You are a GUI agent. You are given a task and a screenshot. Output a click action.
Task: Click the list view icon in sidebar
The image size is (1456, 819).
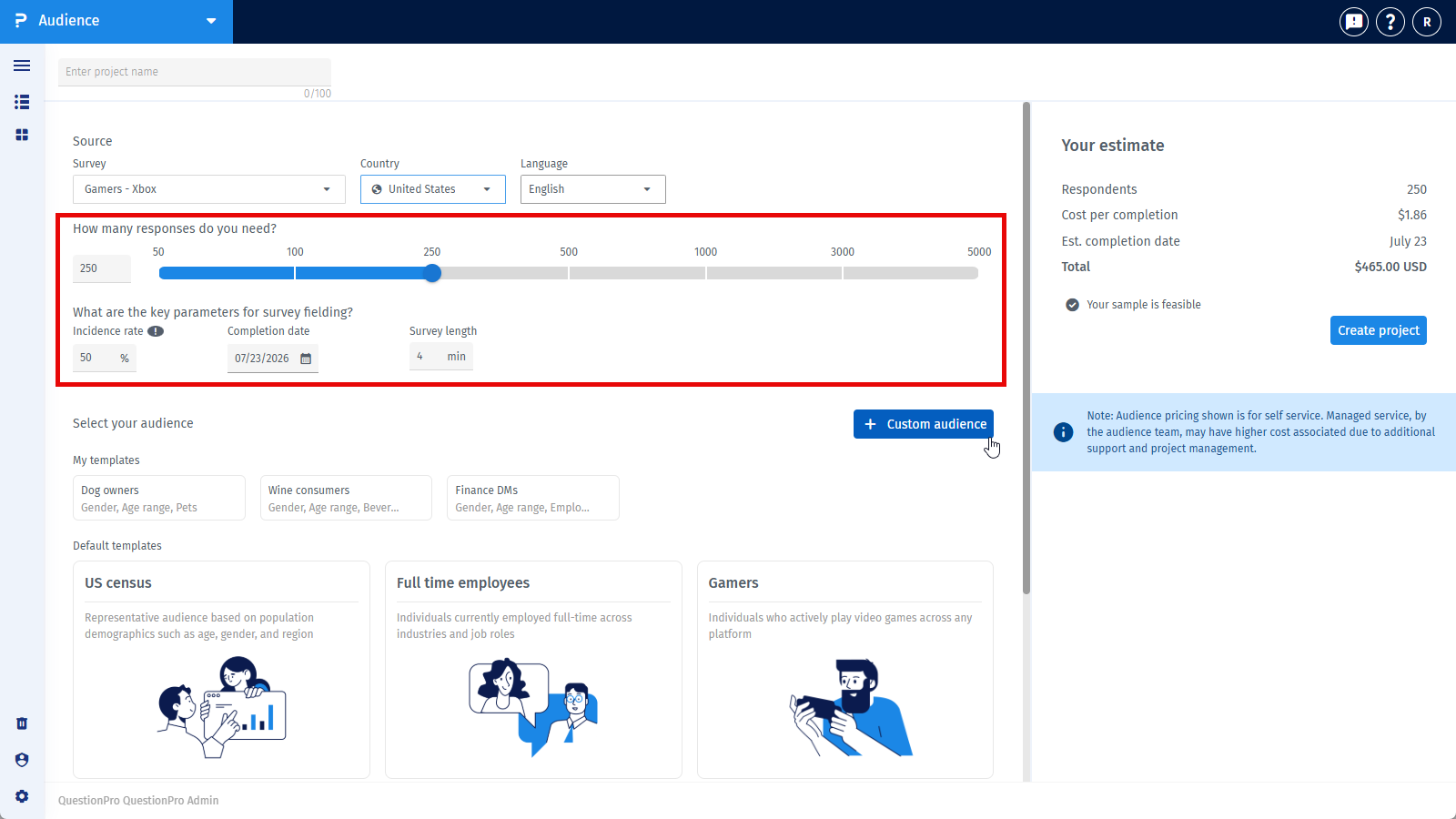[22, 102]
